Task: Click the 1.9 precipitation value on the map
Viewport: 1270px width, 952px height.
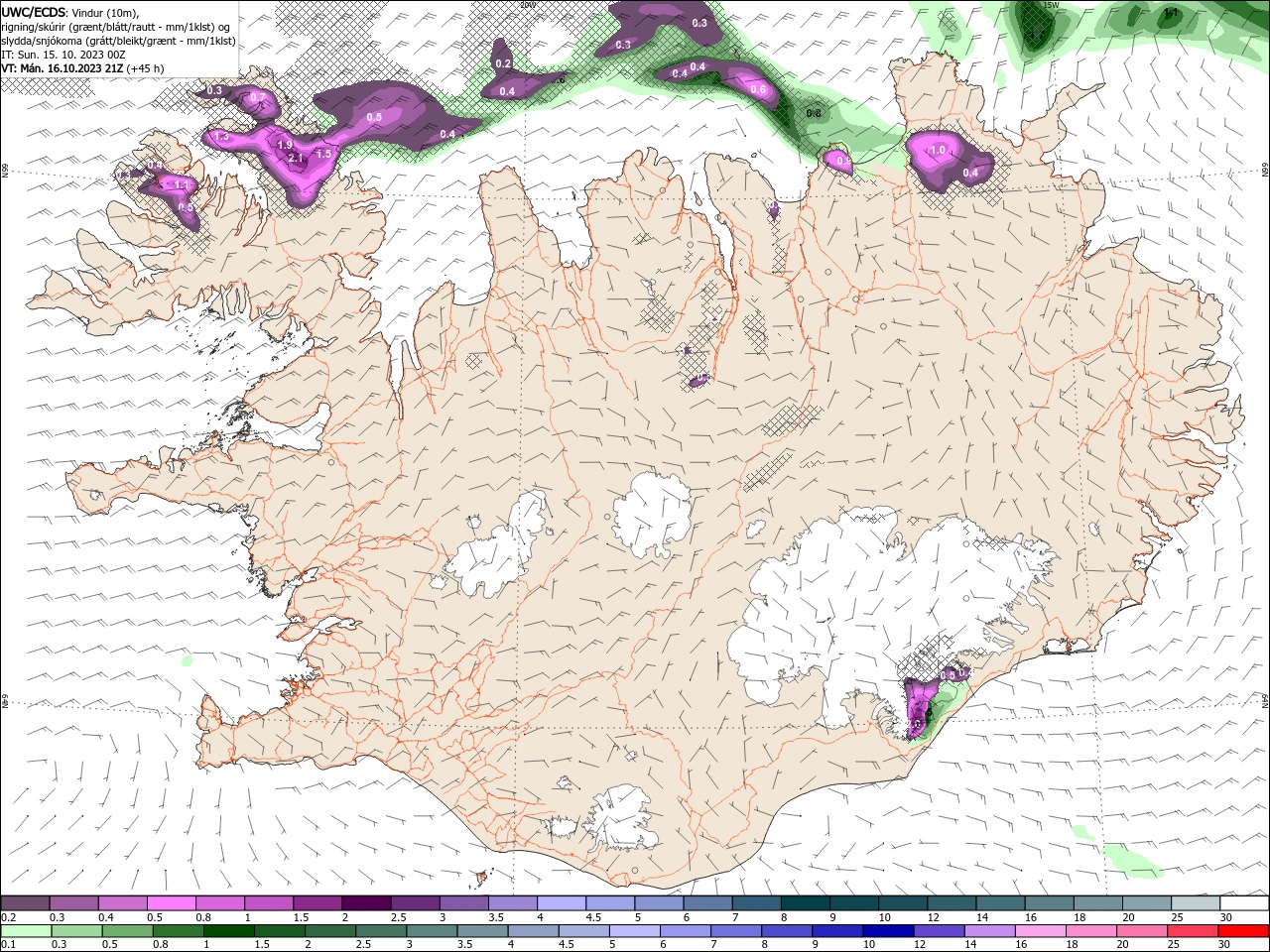Action: click(x=285, y=146)
